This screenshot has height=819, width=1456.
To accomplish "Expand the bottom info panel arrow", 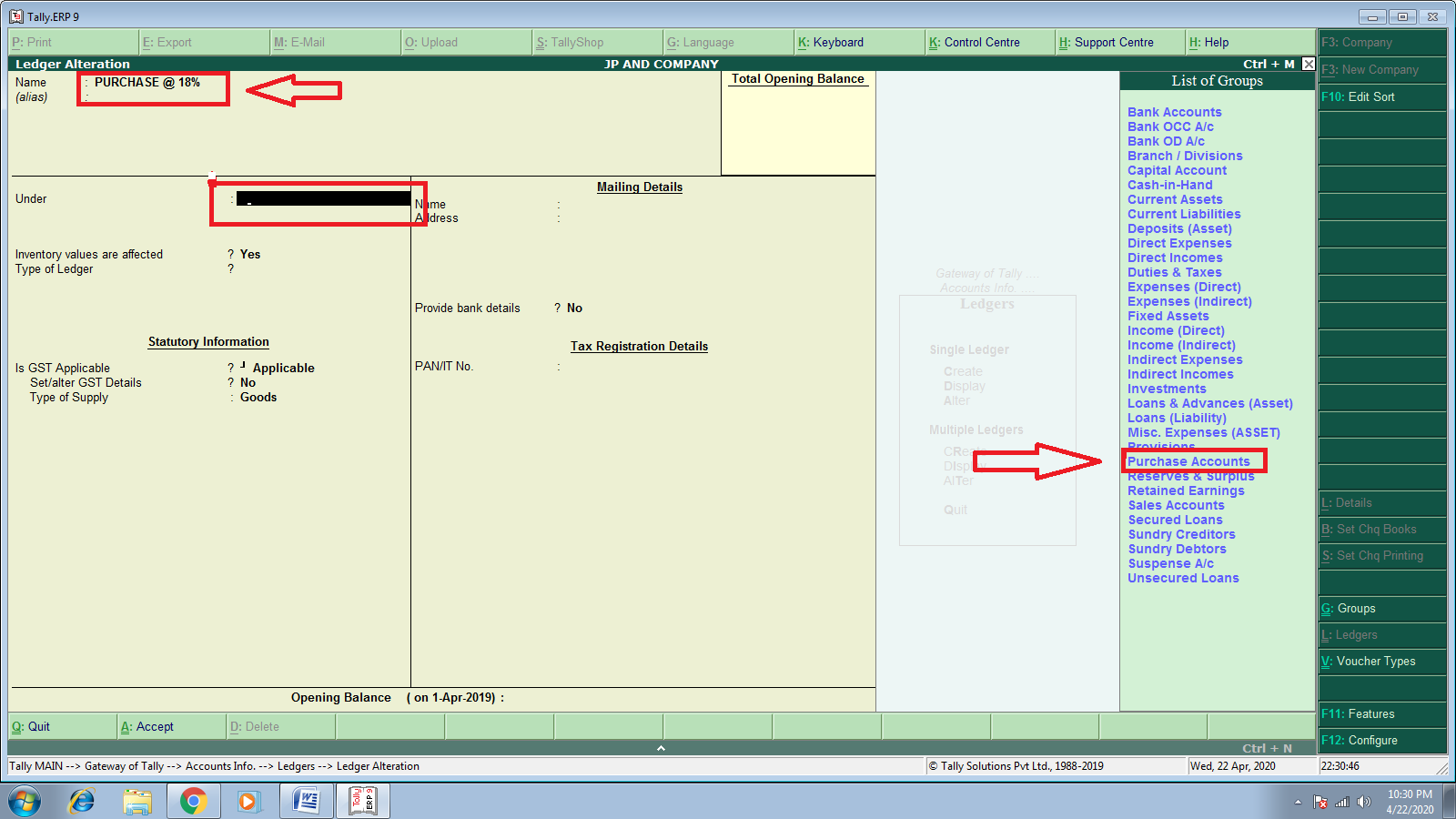I will click(662, 748).
